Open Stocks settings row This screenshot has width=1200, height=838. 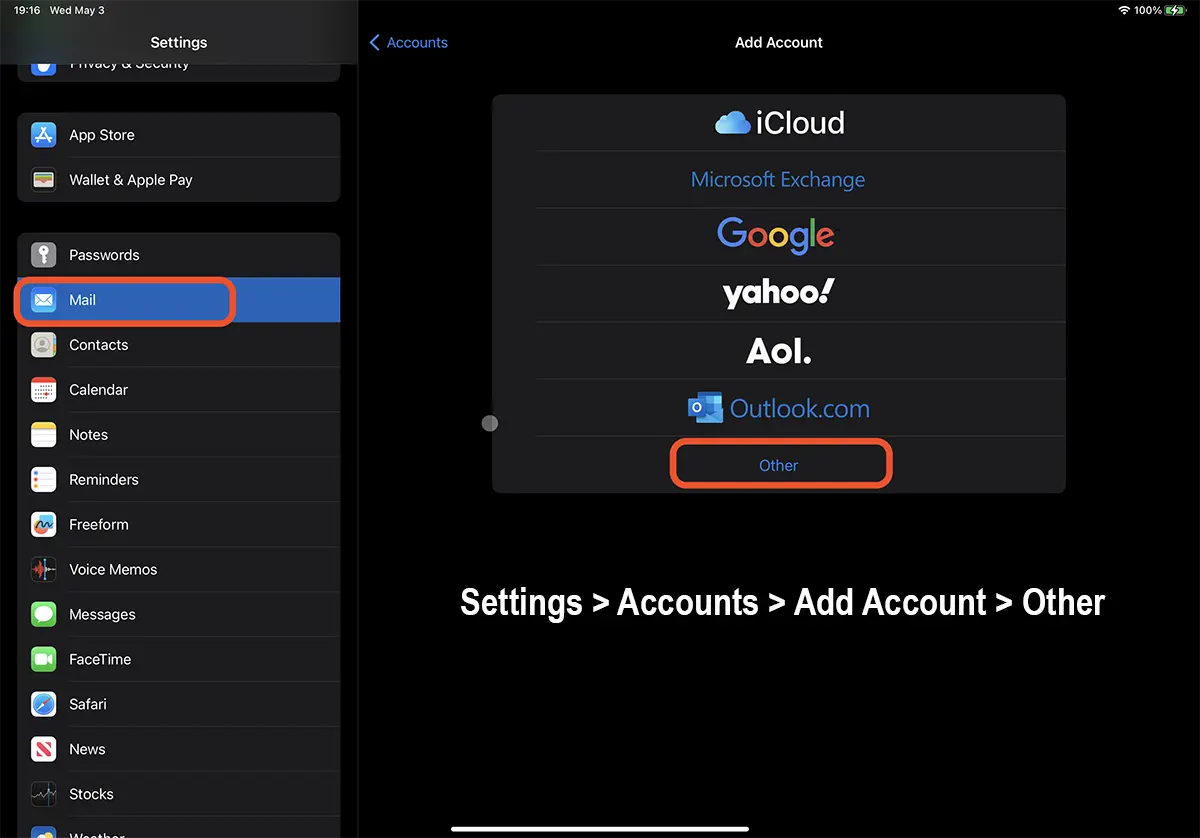(179, 795)
